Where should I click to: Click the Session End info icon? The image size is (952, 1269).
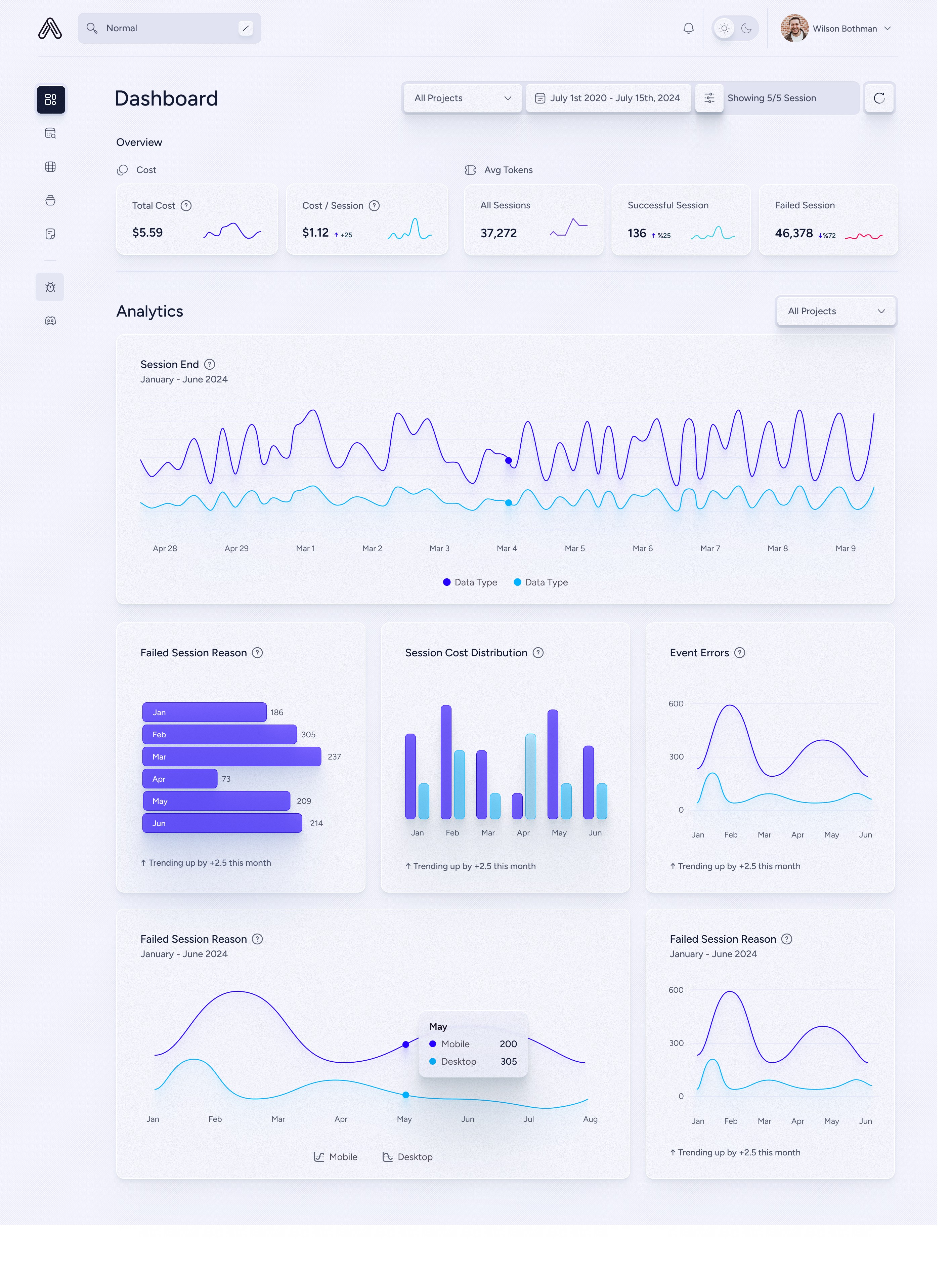pyautogui.click(x=209, y=364)
